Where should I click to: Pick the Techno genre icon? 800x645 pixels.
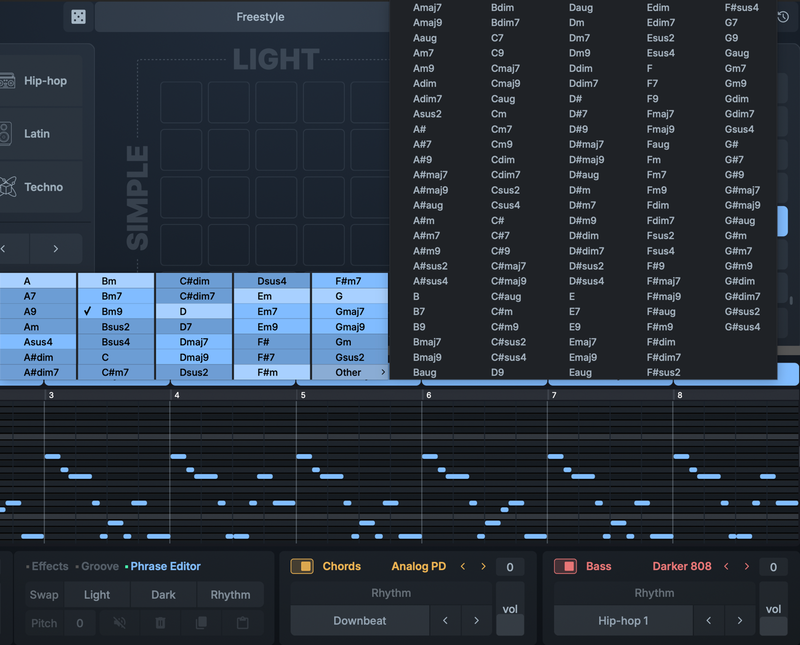tap(7, 187)
